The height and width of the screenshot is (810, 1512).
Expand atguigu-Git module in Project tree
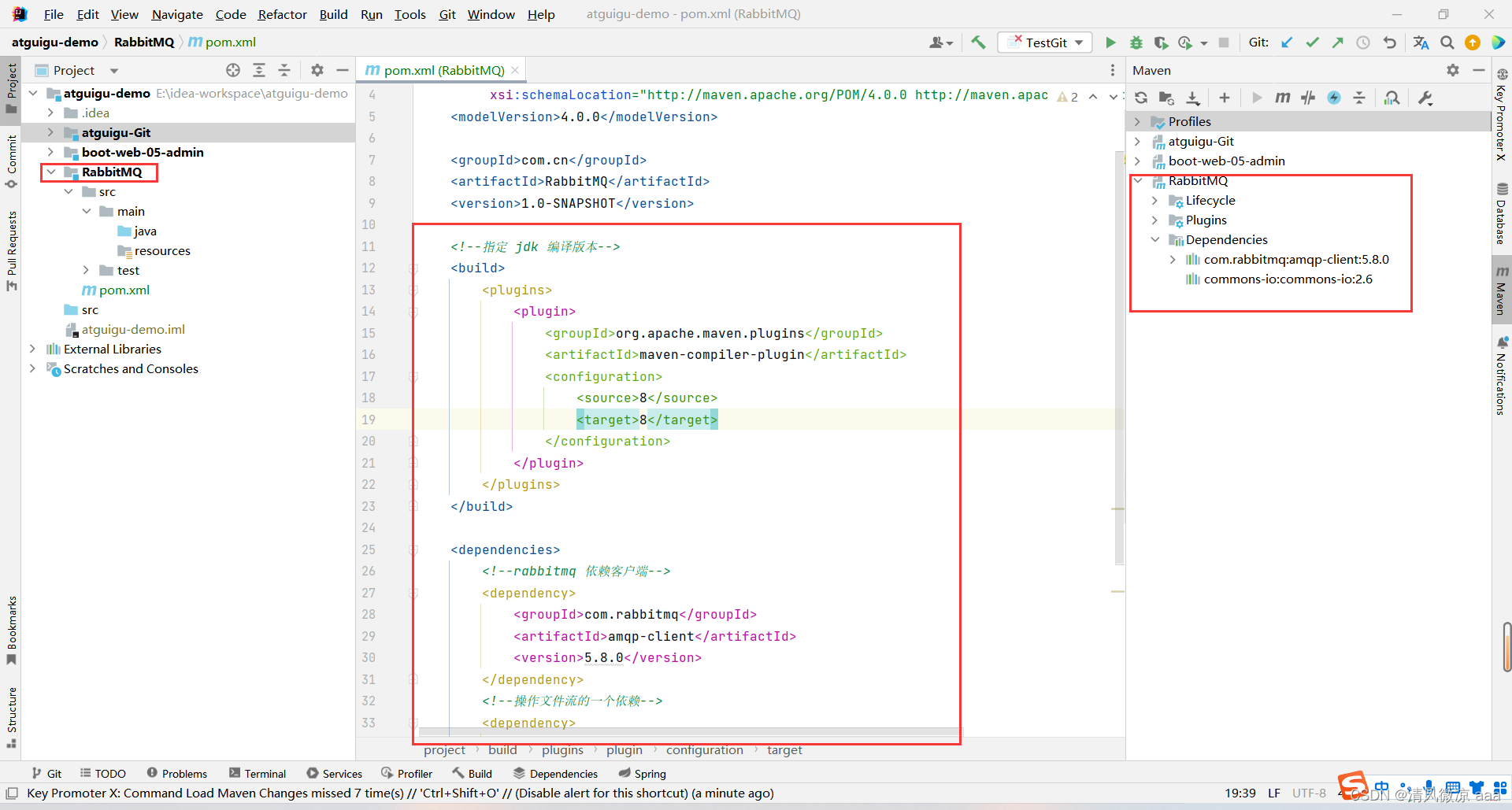(50, 133)
